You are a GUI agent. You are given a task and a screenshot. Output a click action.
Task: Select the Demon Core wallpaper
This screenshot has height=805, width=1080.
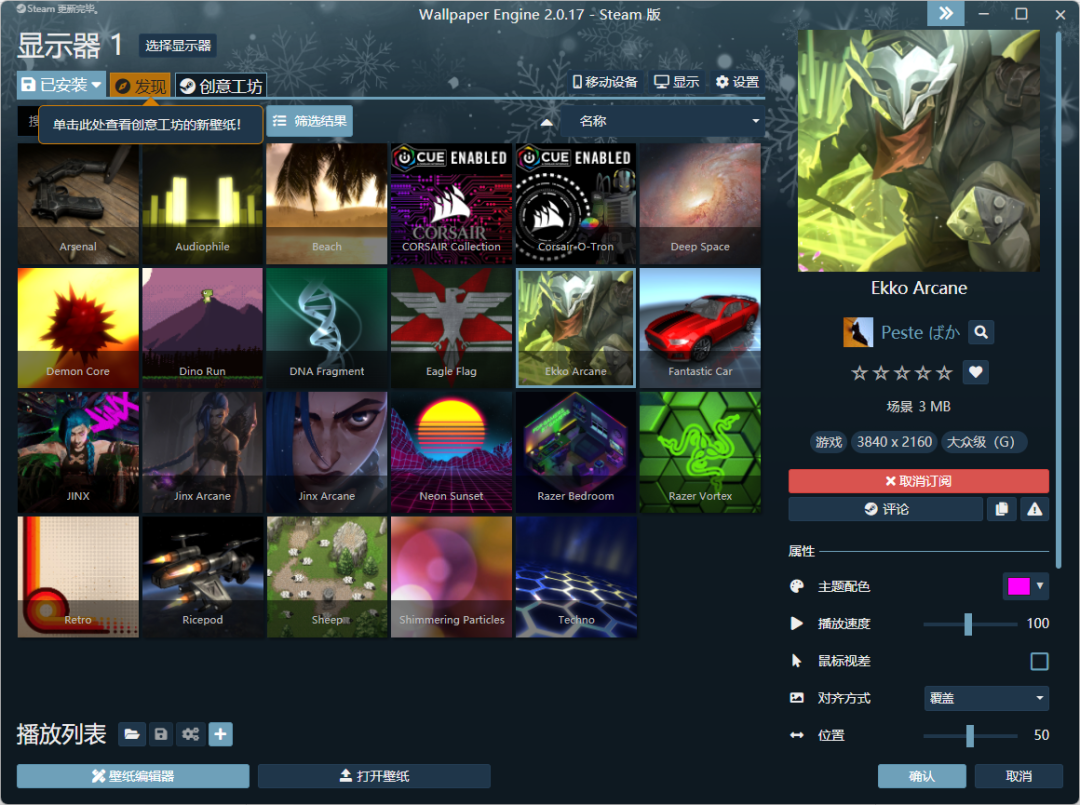78,328
